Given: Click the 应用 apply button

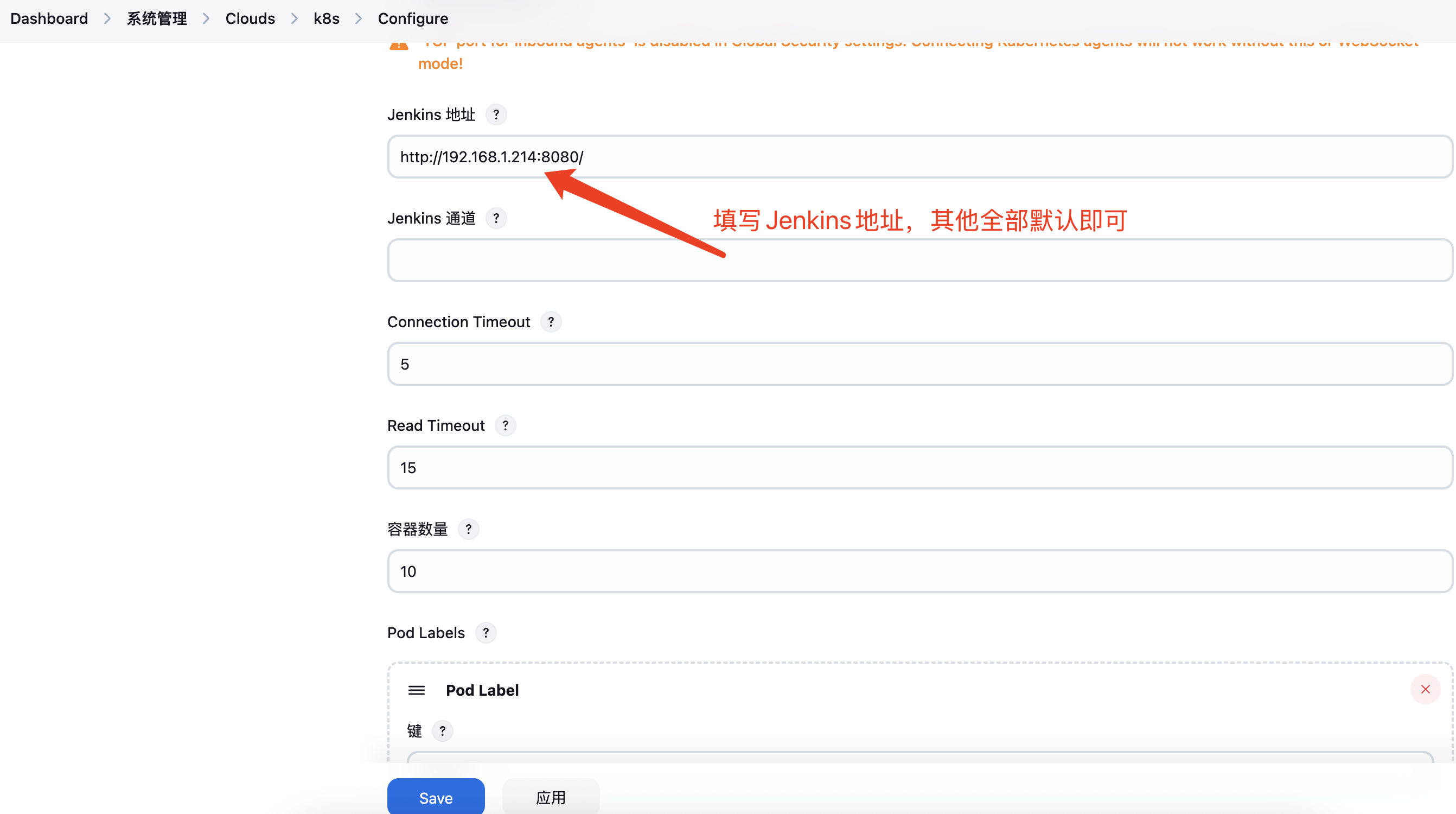Looking at the screenshot, I should pyautogui.click(x=551, y=797).
